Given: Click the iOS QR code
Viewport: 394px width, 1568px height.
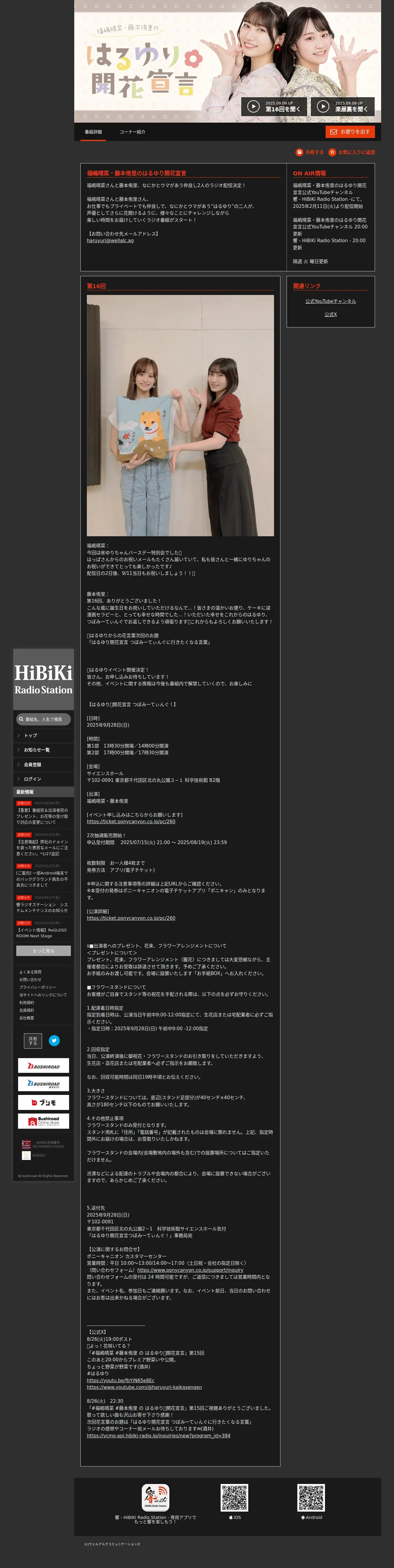Looking at the screenshot, I should [x=234, y=1498].
